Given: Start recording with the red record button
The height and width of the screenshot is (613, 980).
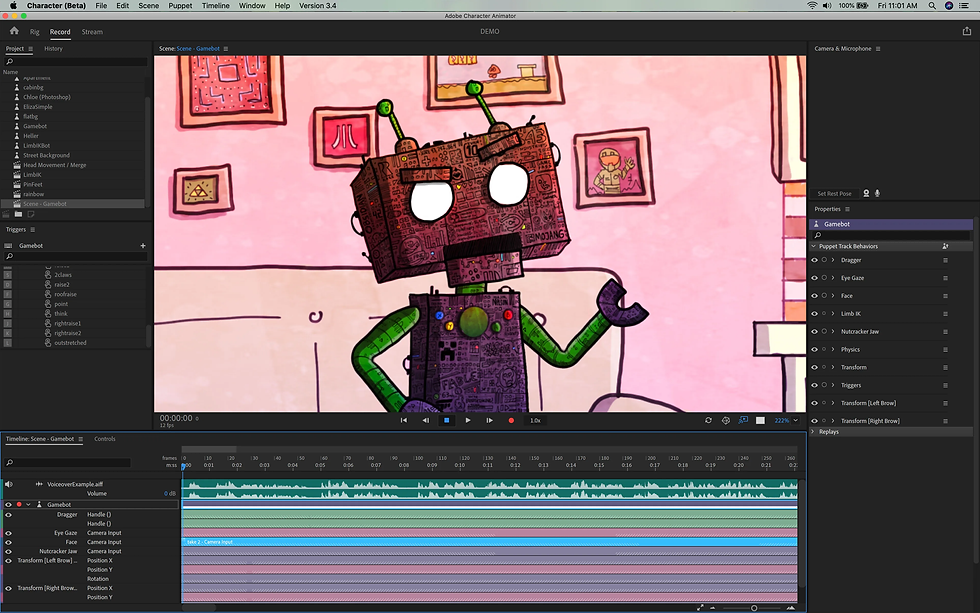Looking at the screenshot, I should 511,421.
